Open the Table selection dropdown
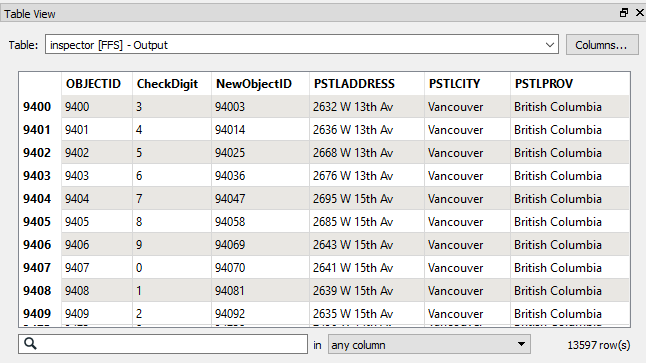Screen dimensions: 646x363 coord(302,44)
